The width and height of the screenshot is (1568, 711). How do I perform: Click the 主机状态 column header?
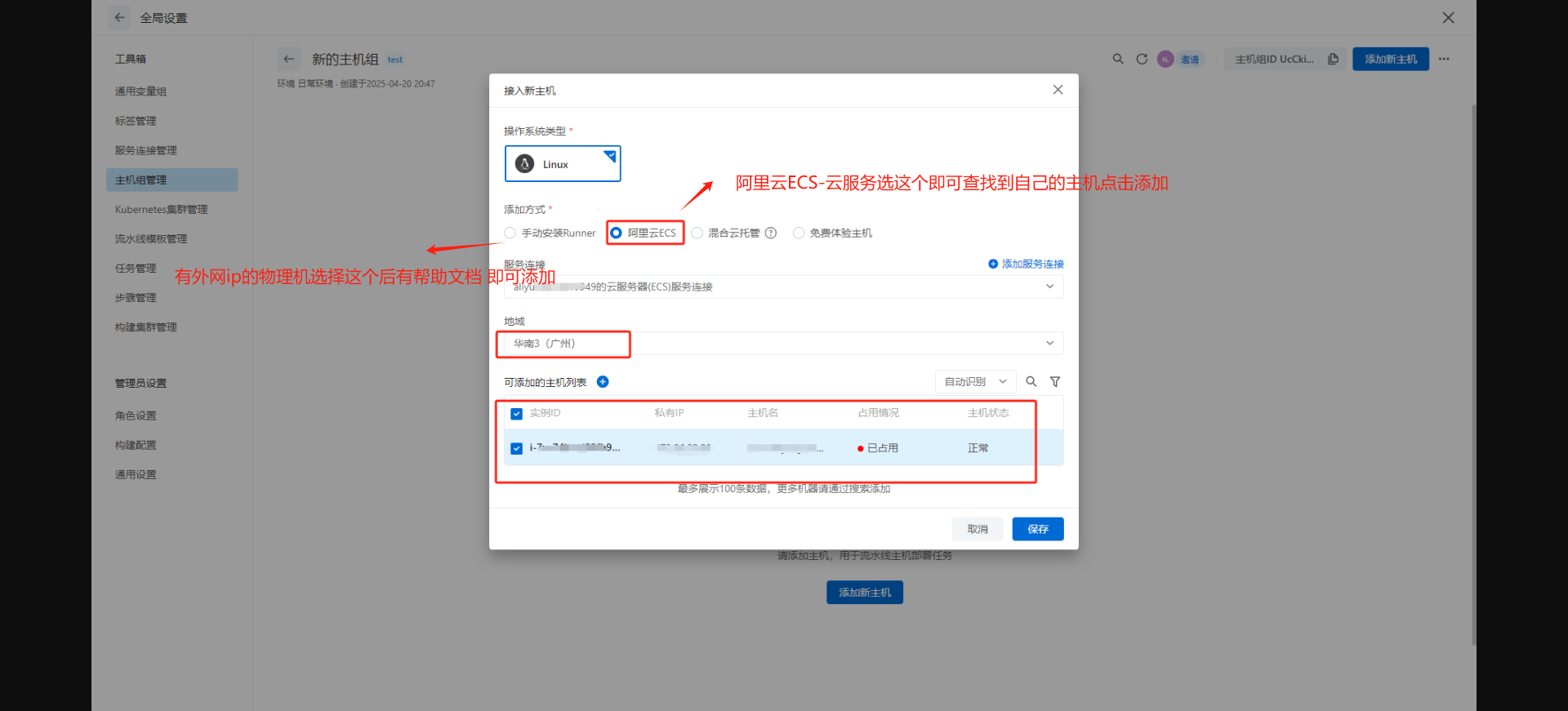click(x=988, y=413)
